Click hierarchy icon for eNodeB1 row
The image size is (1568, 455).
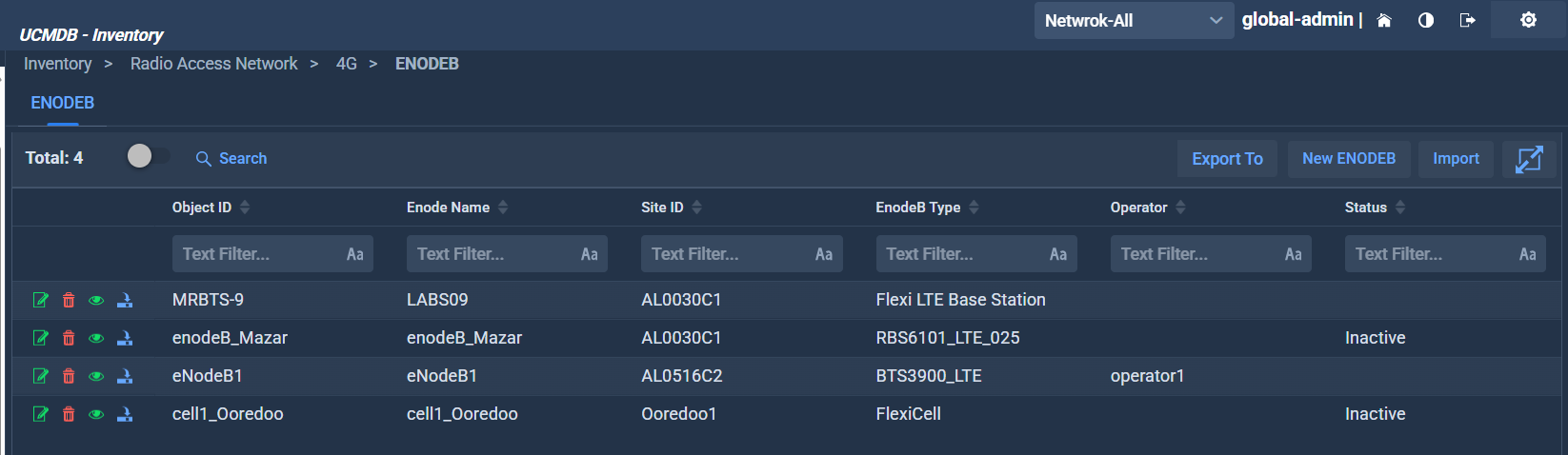125,376
